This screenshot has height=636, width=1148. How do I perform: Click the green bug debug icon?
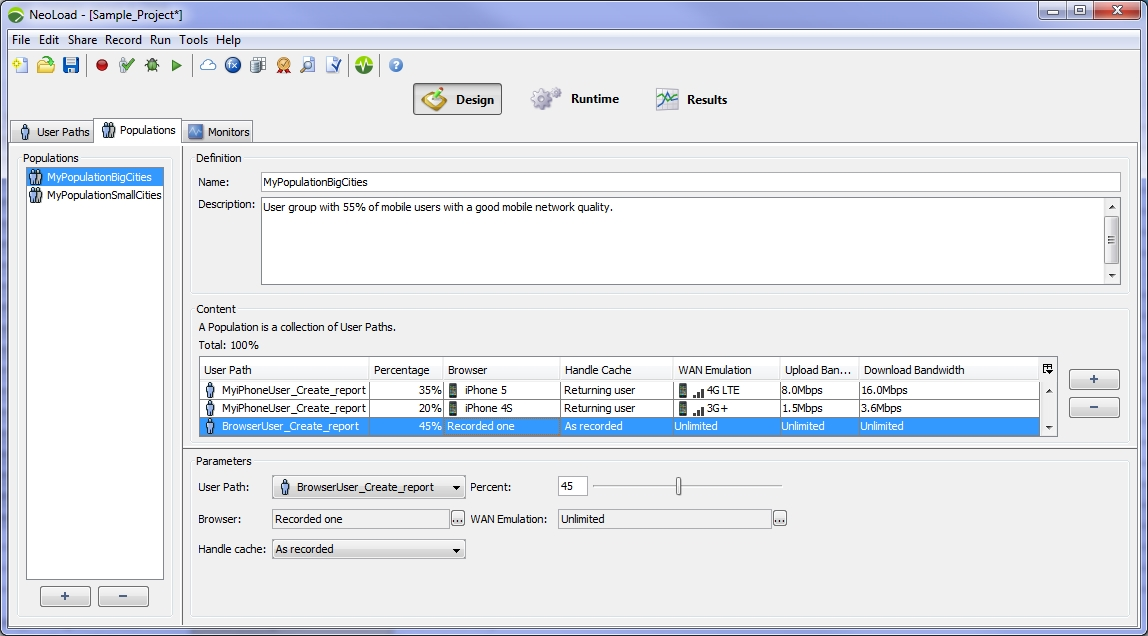click(152, 65)
